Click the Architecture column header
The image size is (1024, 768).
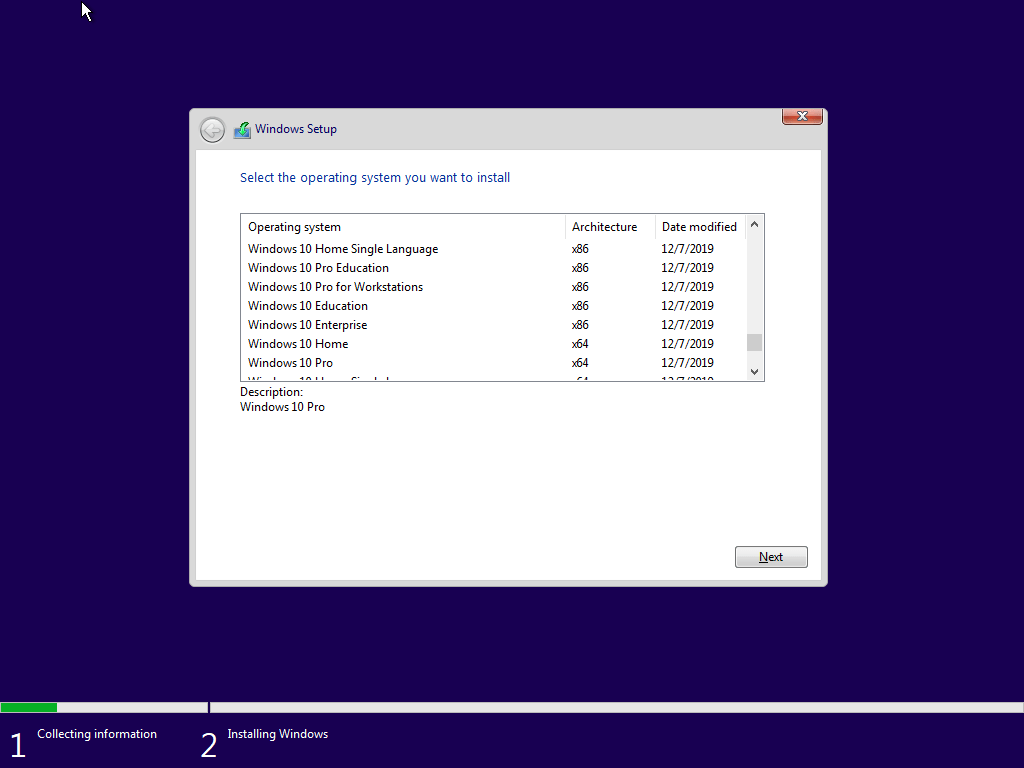(610, 227)
